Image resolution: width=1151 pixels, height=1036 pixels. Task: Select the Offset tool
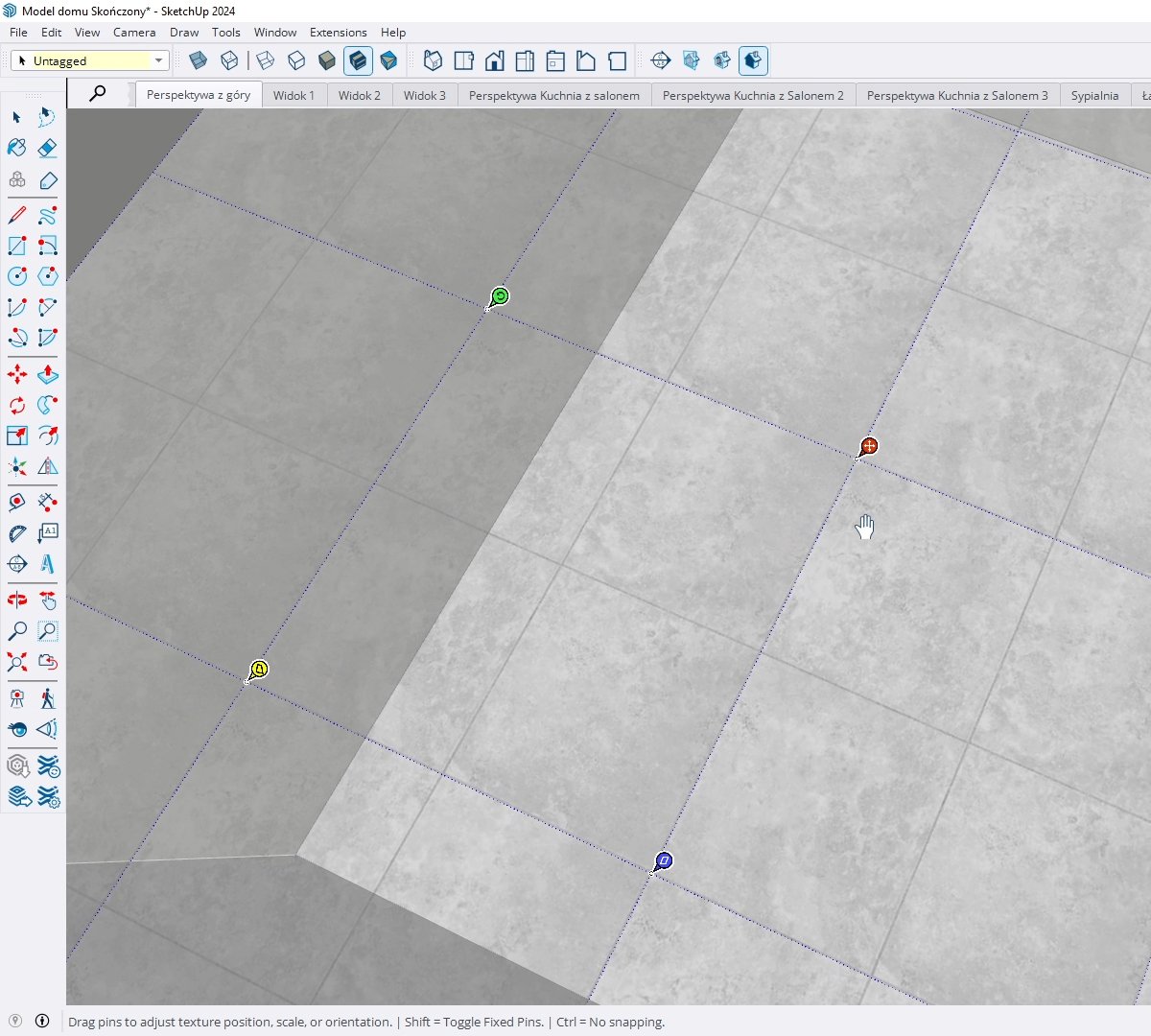(47, 436)
